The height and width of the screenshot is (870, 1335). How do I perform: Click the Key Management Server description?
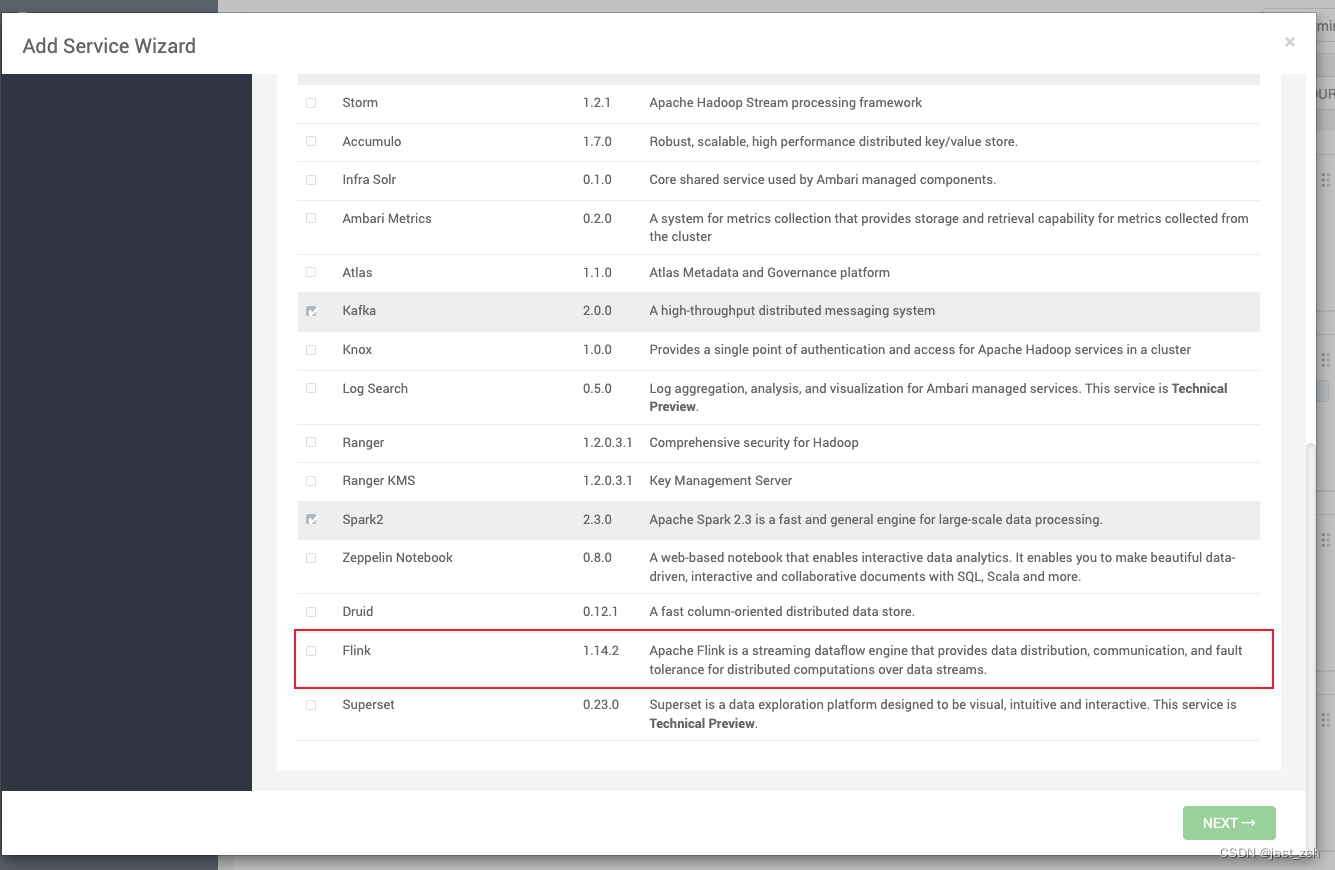[x=720, y=480]
